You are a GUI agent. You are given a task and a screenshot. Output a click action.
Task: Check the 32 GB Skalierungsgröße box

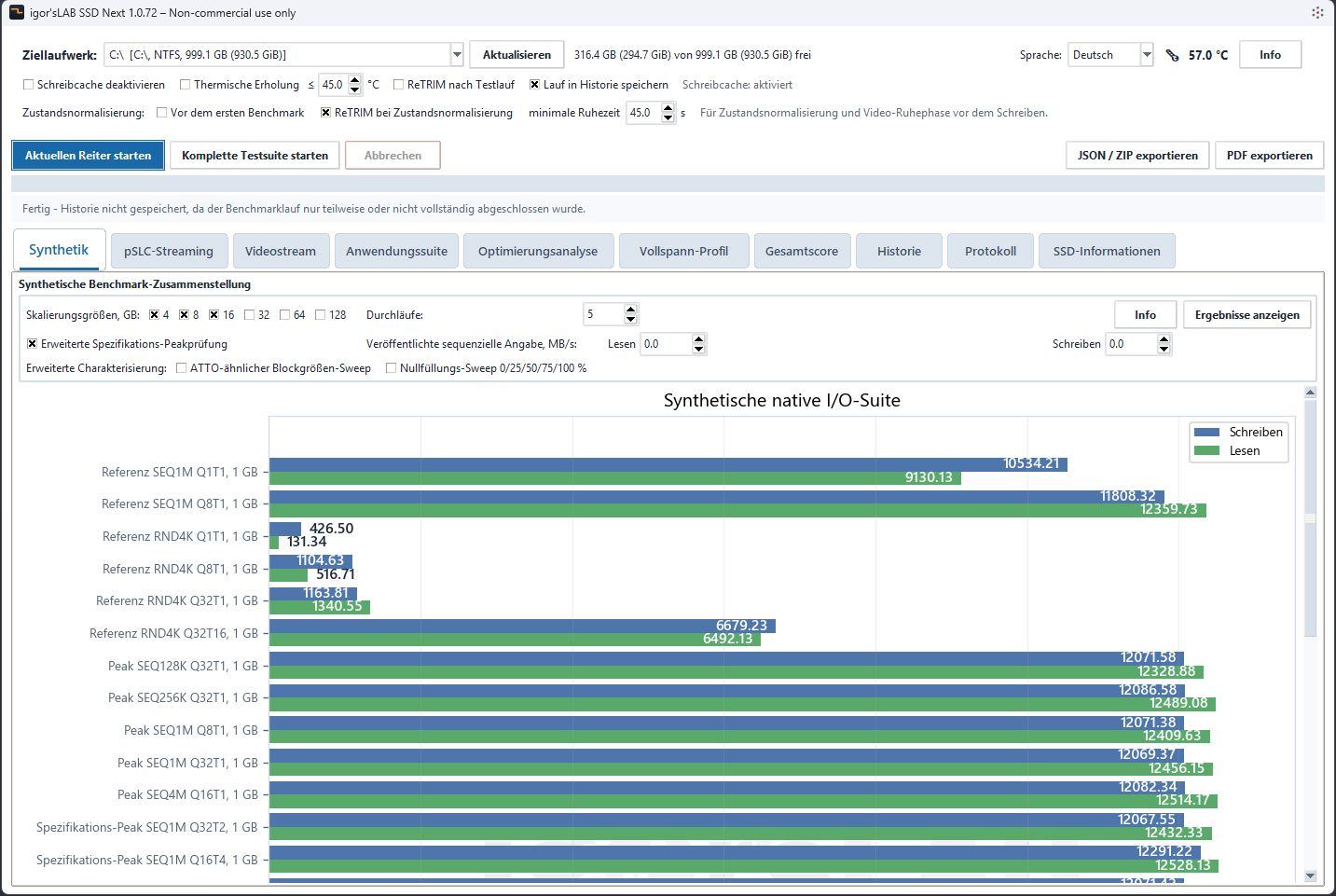coord(249,315)
